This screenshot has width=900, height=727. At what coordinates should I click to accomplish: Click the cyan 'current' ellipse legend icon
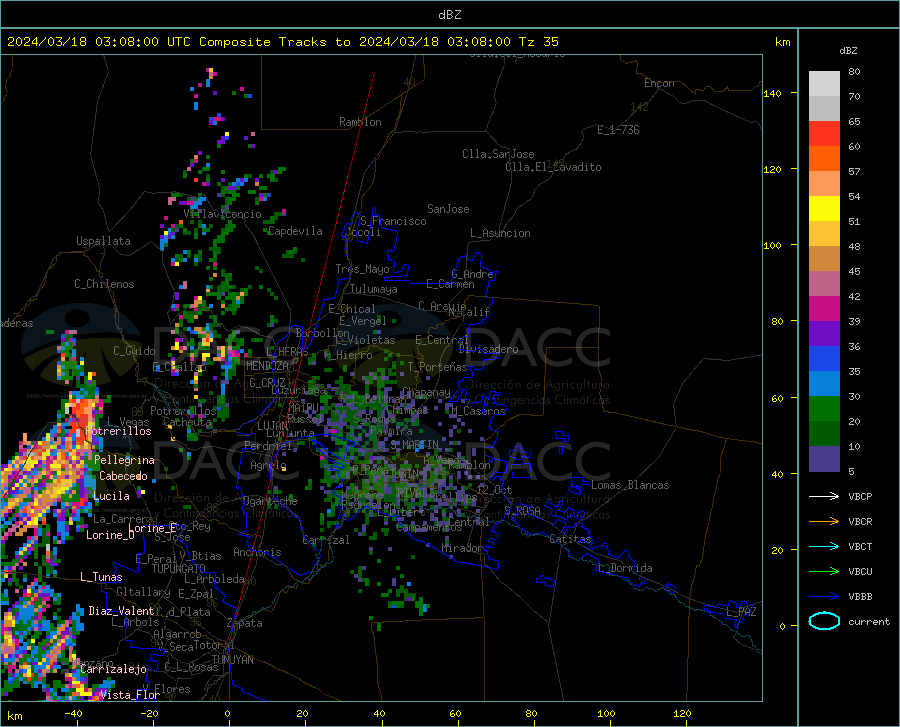click(824, 621)
